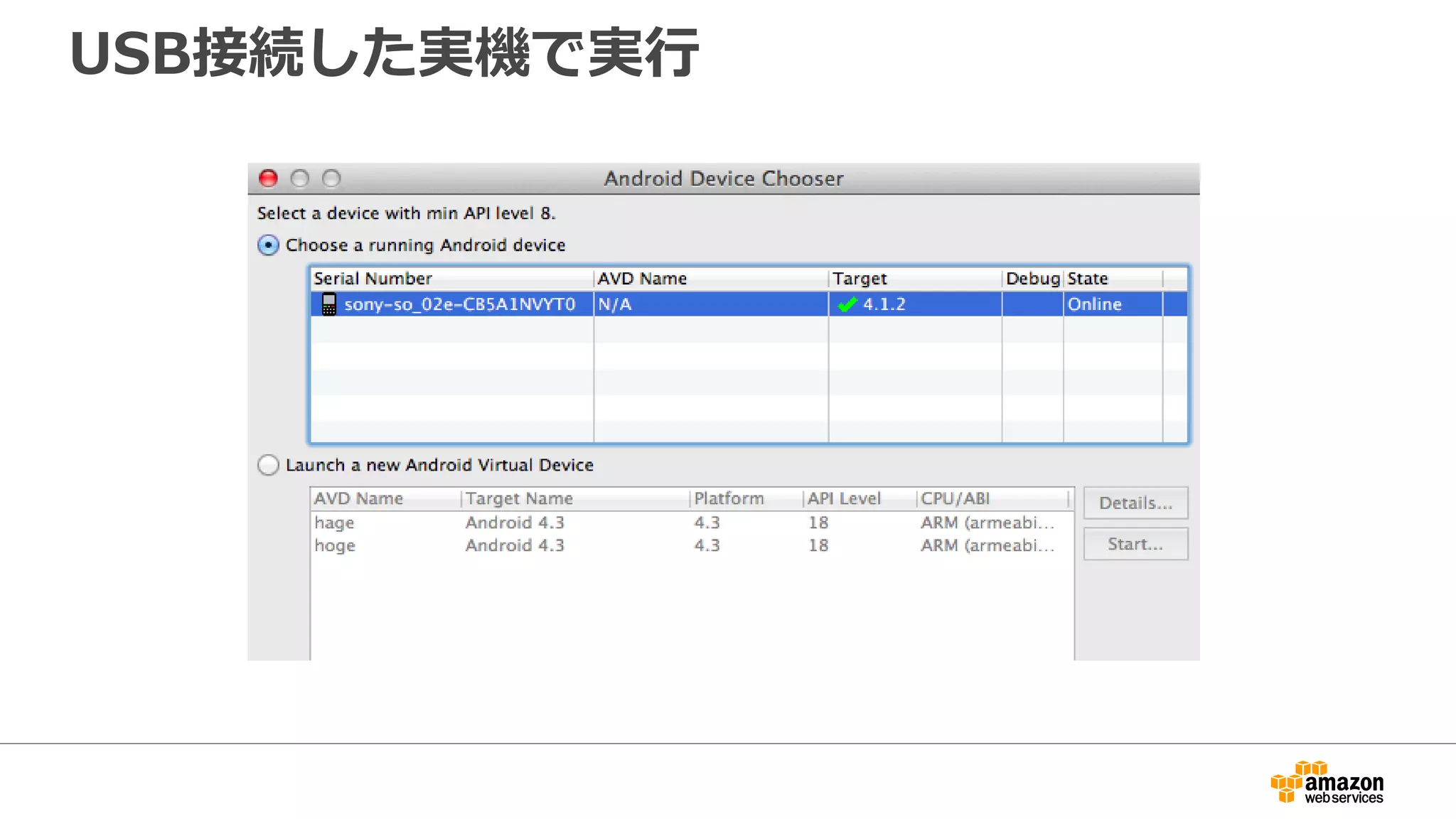
Task: Minimize the Android Device Chooser dialog
Action: pos(300,178)
